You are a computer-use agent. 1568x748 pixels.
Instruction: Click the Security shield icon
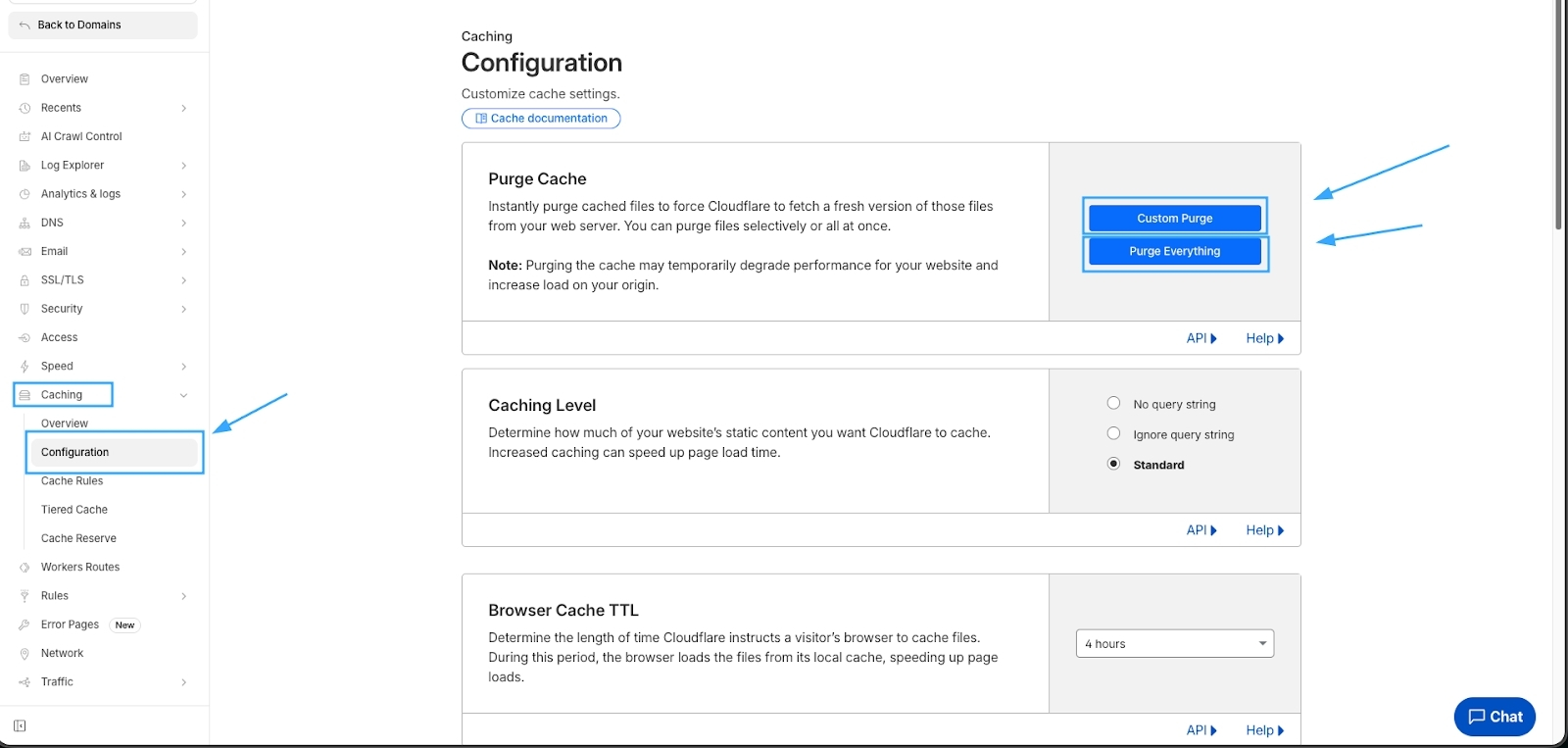24,309
